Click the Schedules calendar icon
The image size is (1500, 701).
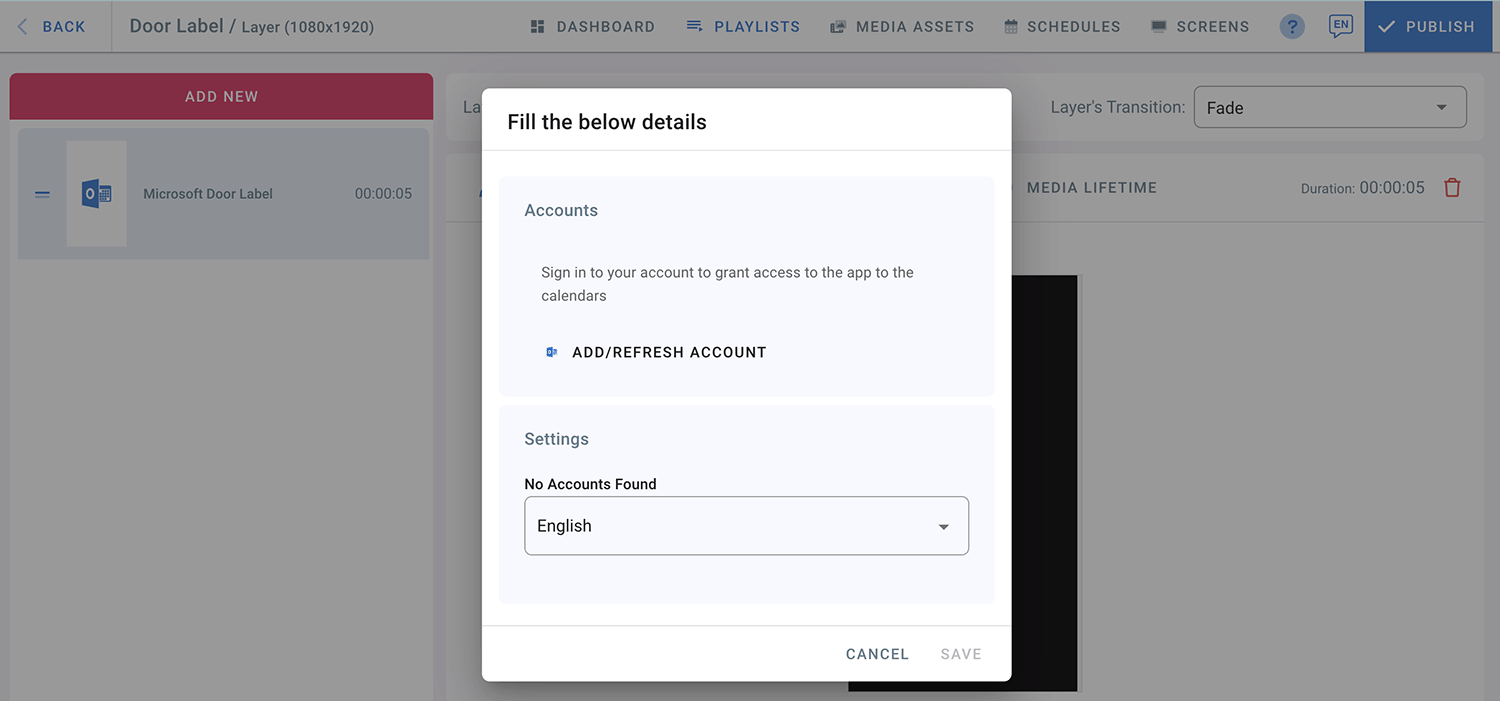pos(1011,27)
